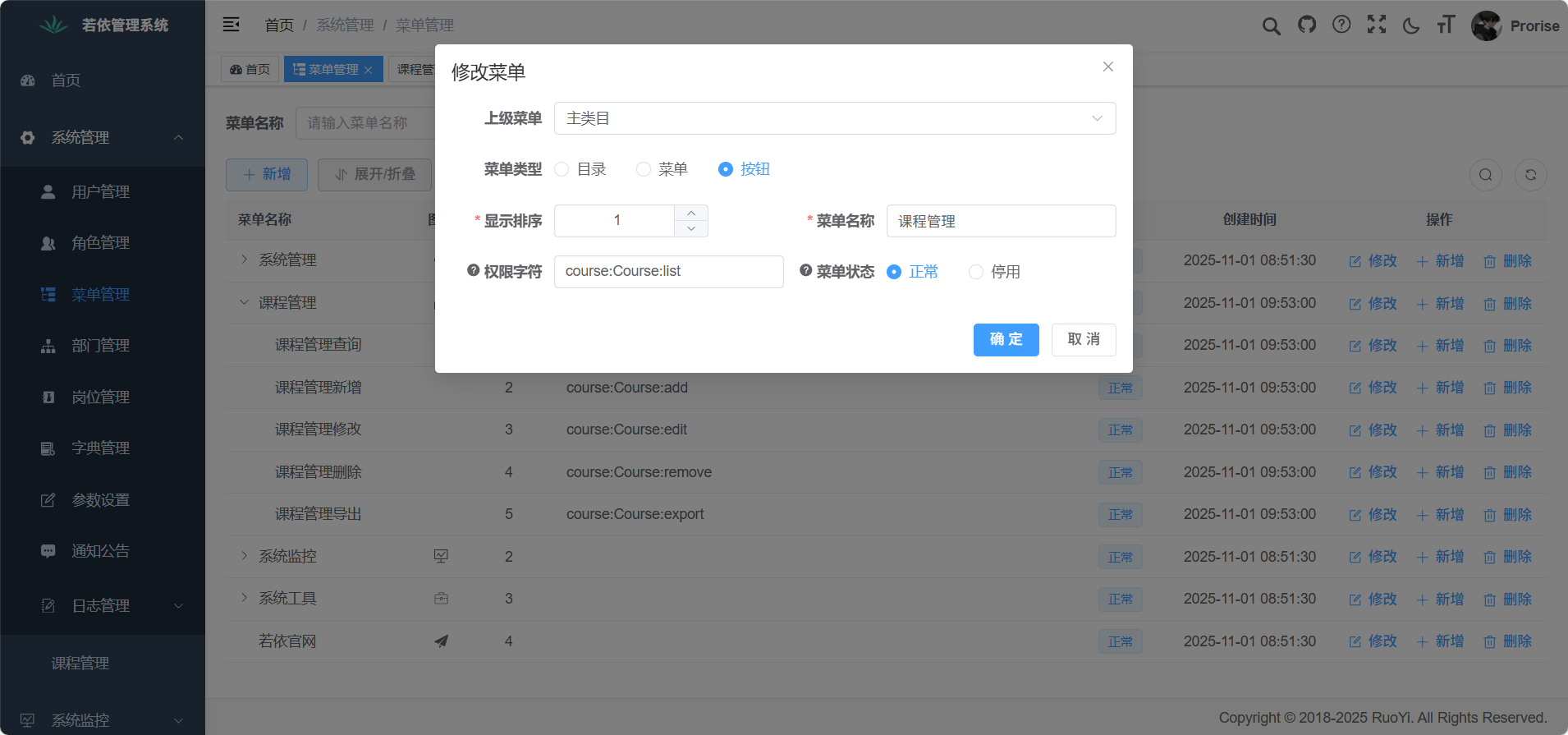Increase the display order with up arrow
This screenshot has height=735, width=1568.
[x=691, y=213]
